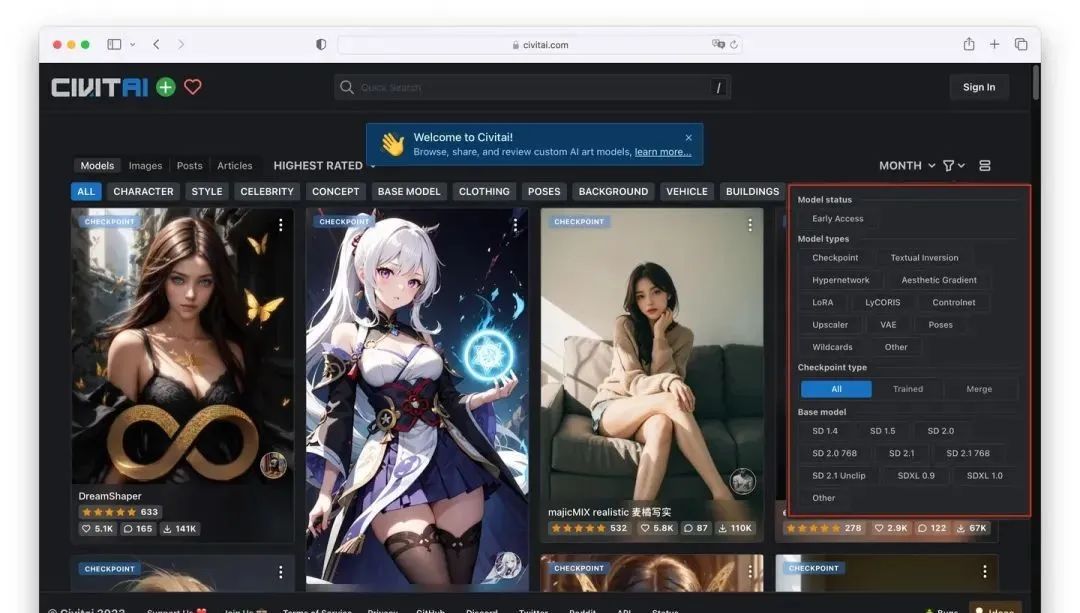Select the BACKGROUND category tag
The image size is (1080, 613).
(x=613, y=191)
